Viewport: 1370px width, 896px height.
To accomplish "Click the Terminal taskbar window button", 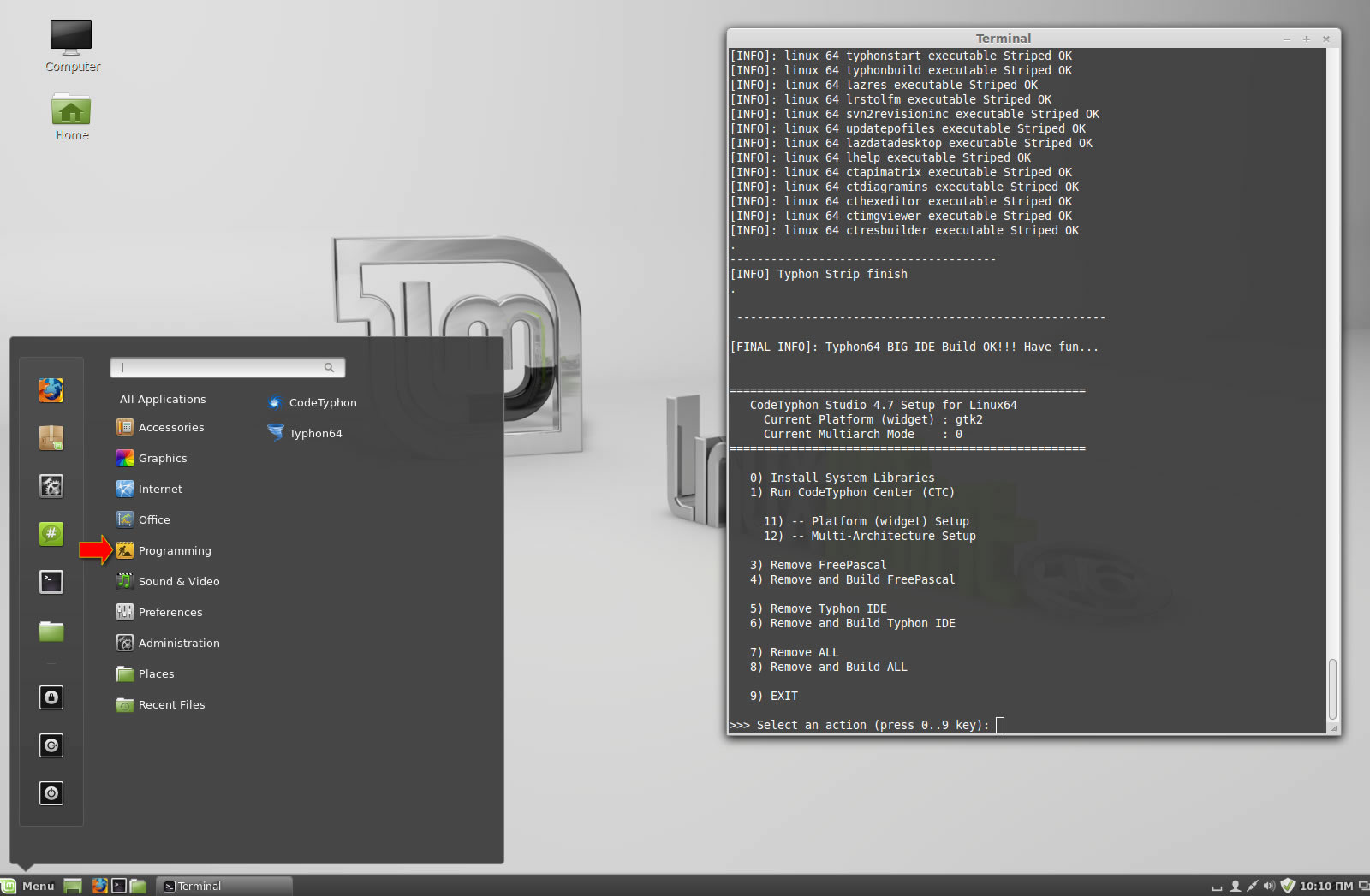I will (x=224, y=886).
